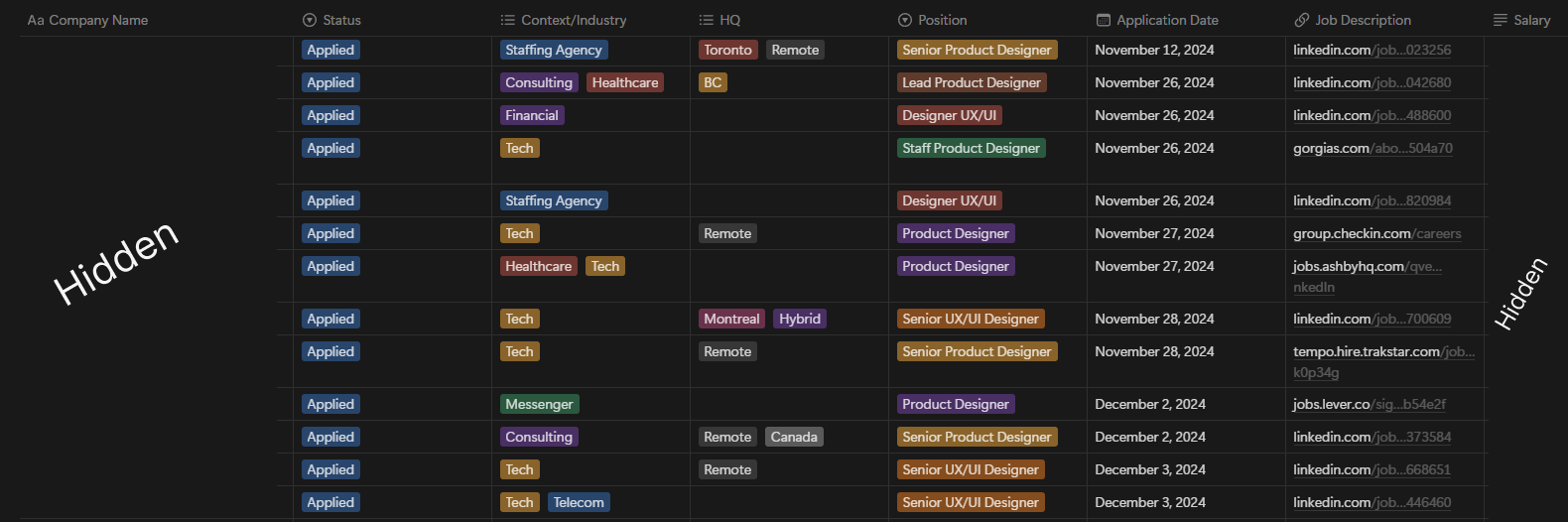Click the Aa icon beside Company Name
Viewport: 1568px width, 522px height.
pos(36,20)
